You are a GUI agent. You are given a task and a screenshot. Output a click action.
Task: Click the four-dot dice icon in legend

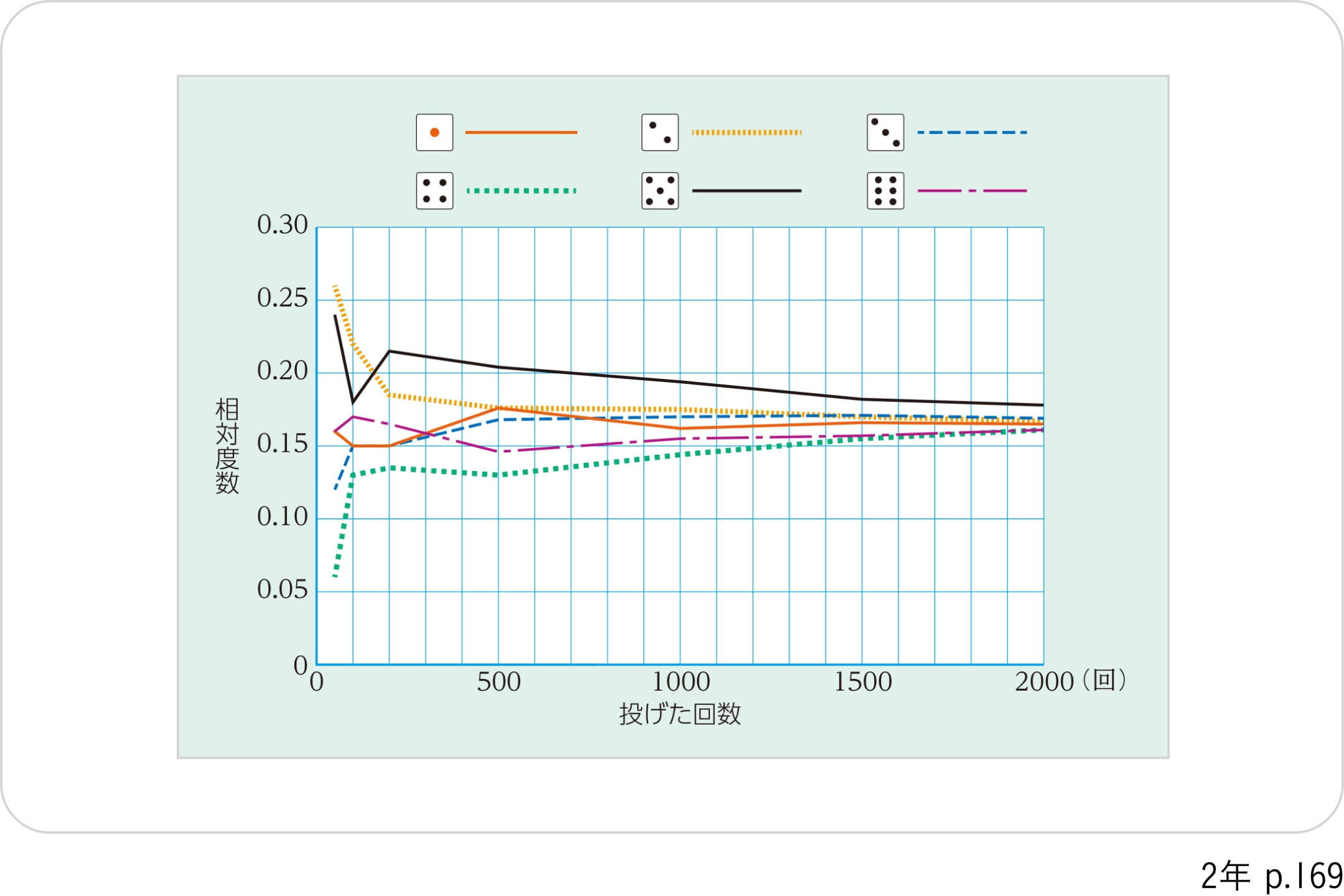(x=434, y=190)
